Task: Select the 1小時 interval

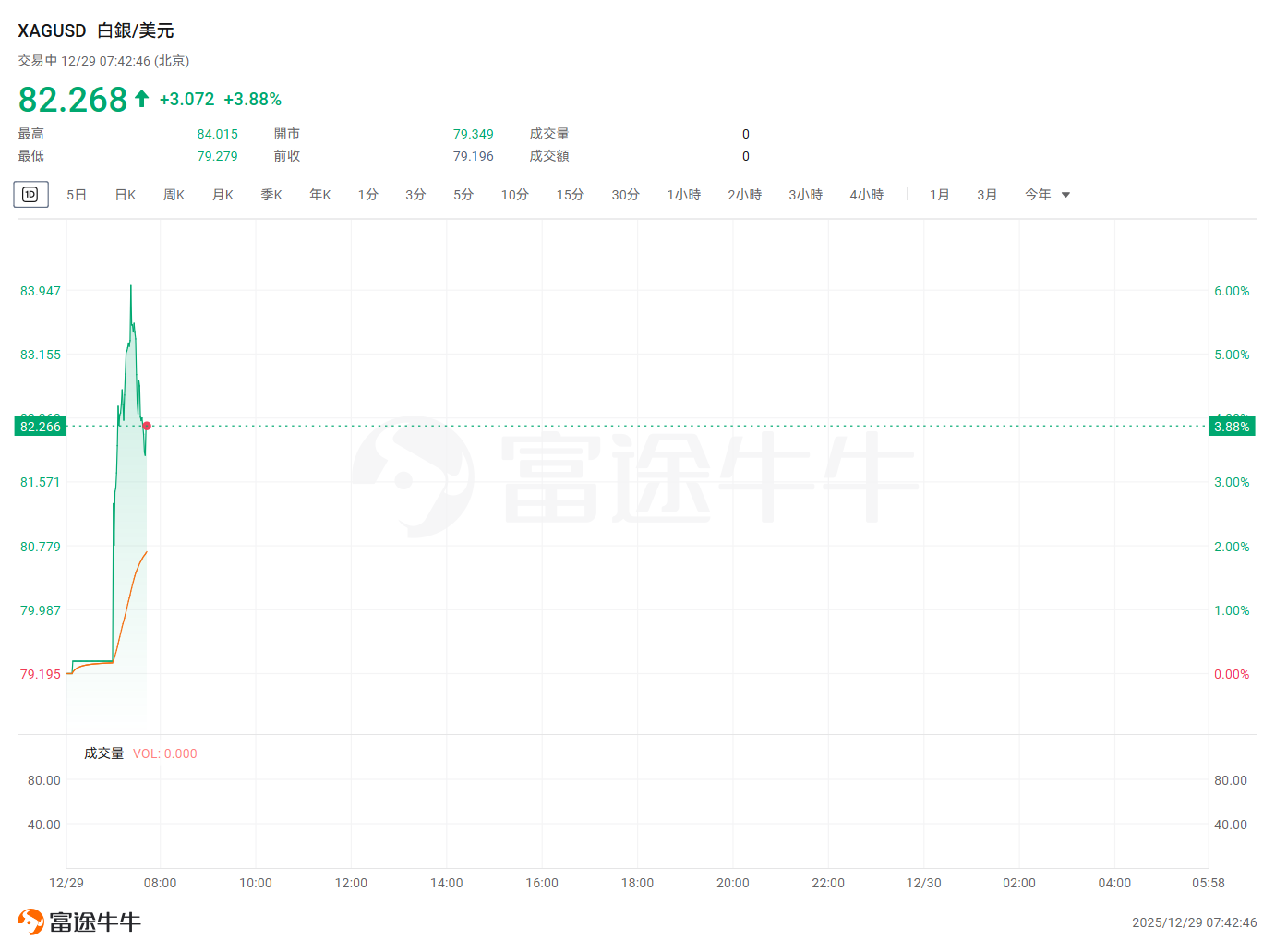Action: [683, 195]
